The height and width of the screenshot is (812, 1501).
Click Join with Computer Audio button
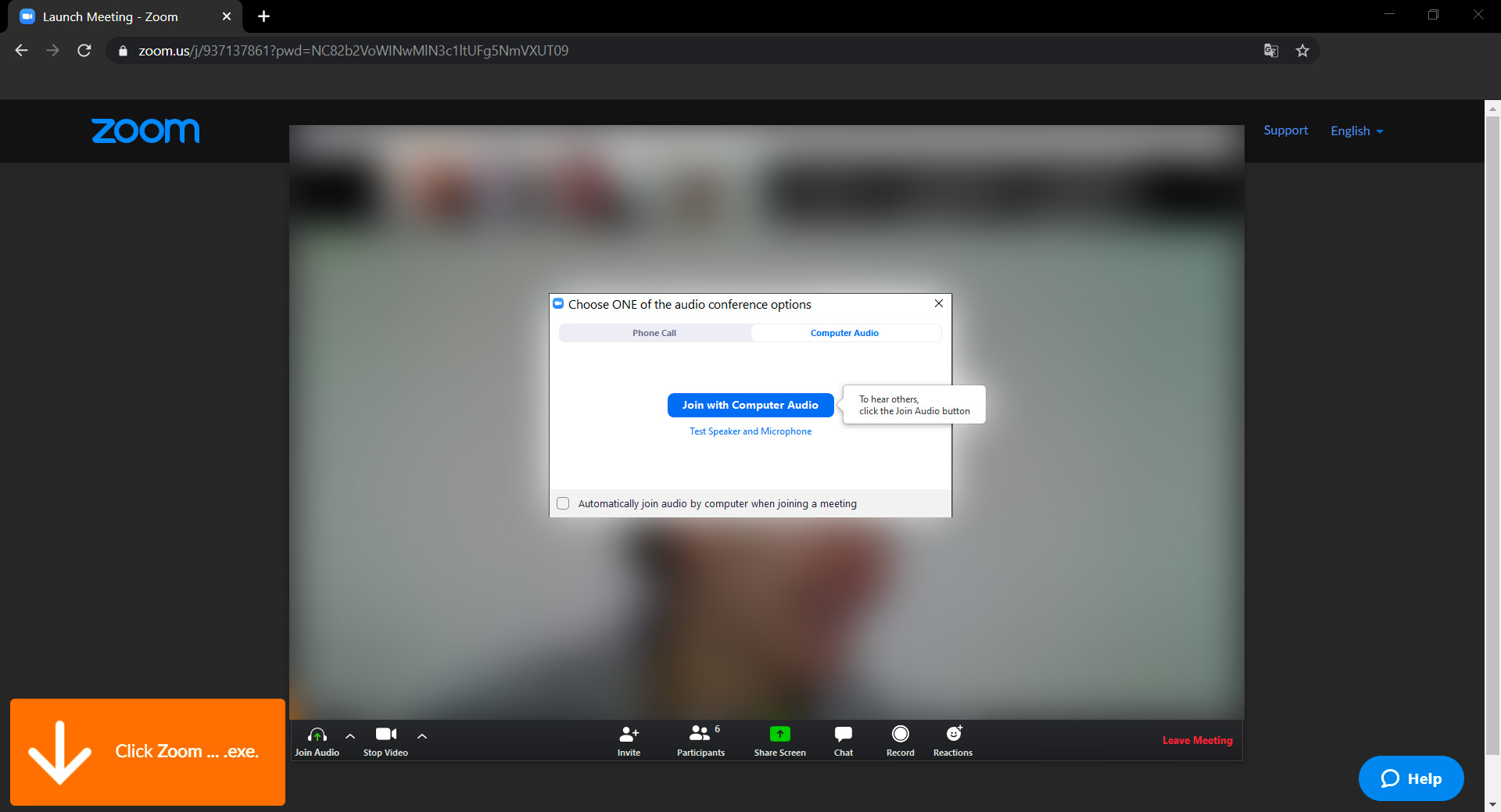750,405
